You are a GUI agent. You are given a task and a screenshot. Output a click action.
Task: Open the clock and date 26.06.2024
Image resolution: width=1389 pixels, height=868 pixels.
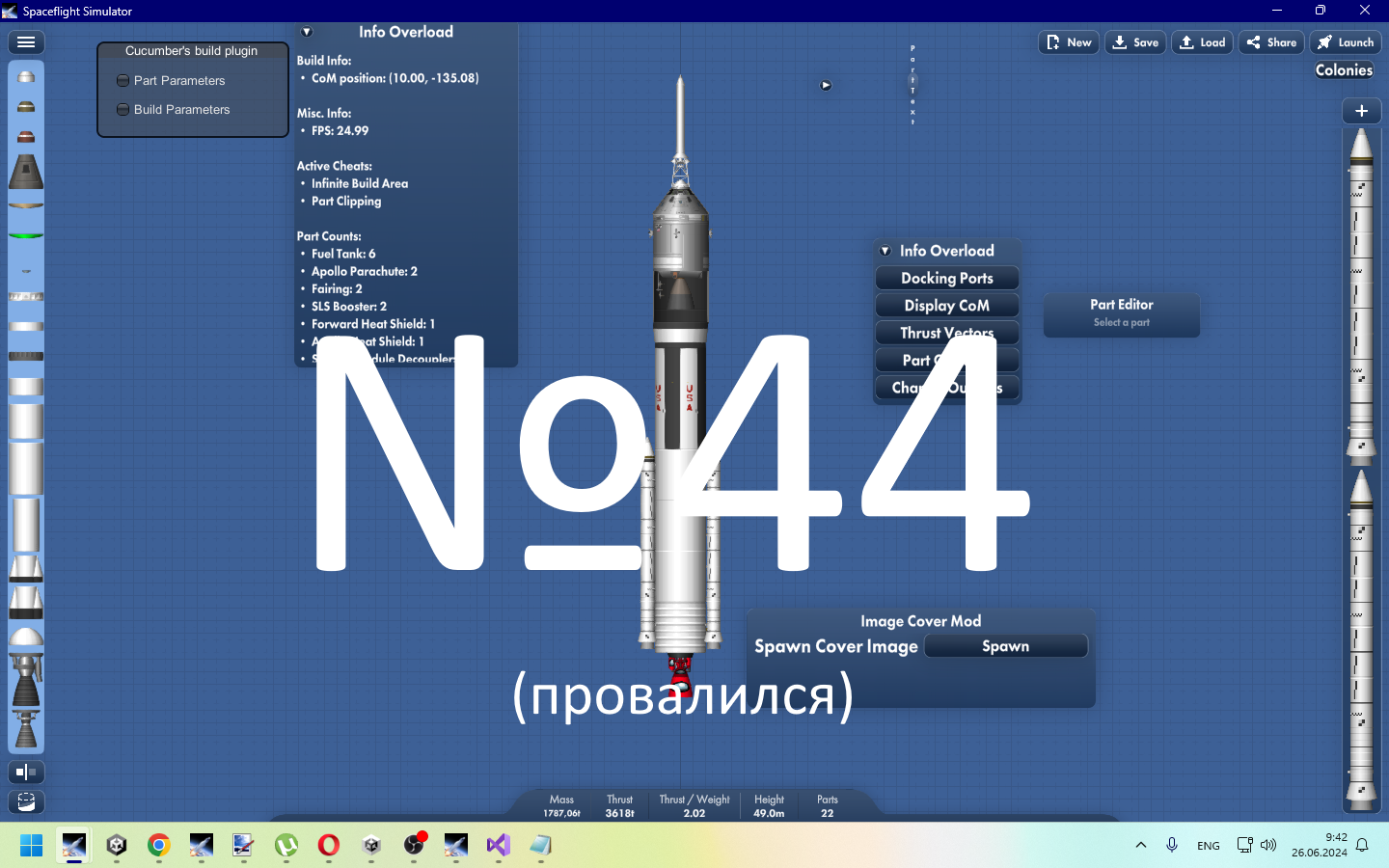(x=1320, y=845)
